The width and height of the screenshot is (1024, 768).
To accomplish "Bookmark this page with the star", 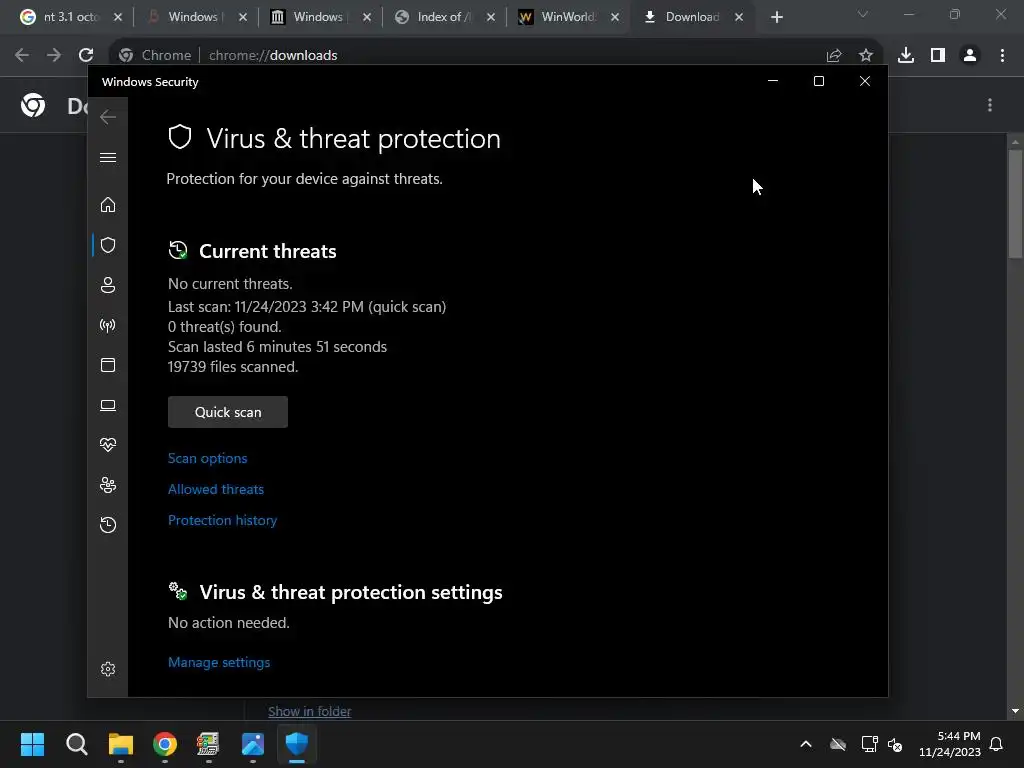I will click(x=865, y=55).
